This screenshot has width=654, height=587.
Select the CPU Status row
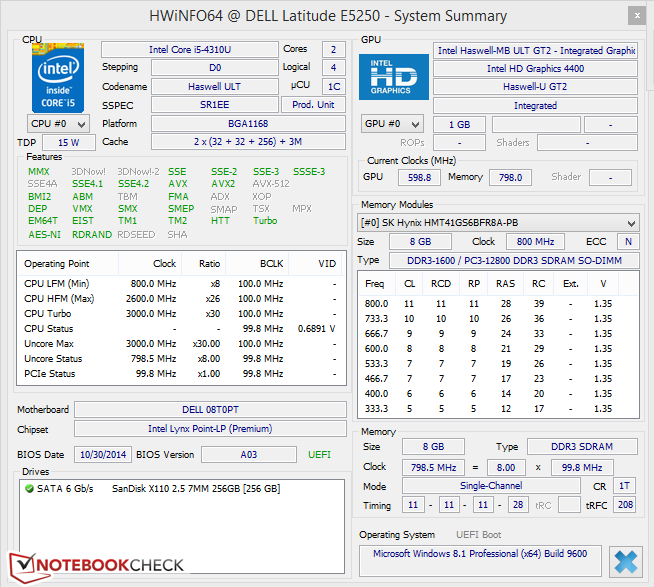tap(181, 329)
